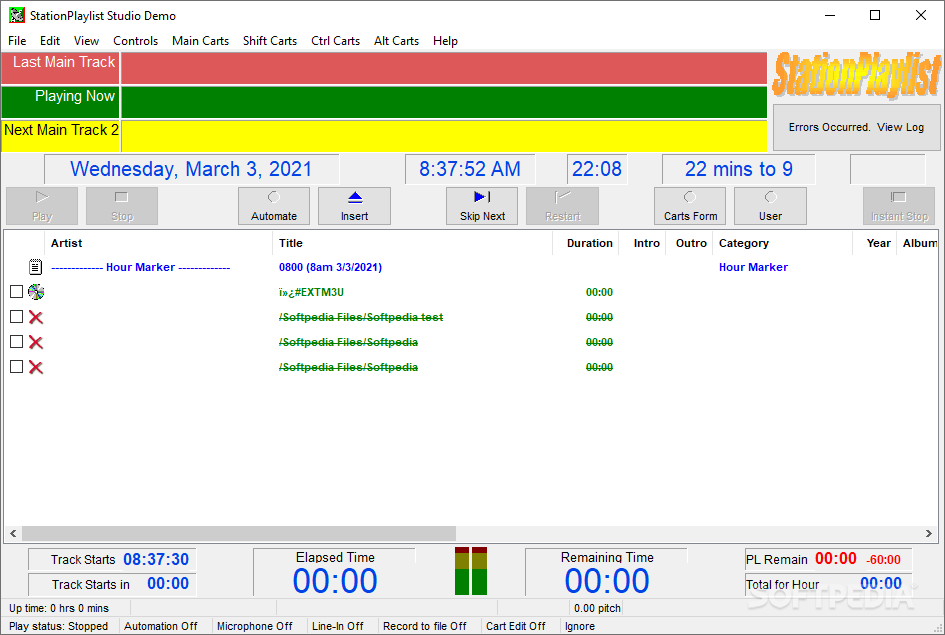The height and width of the screenshot is (635, 945).
Task: Click the Next Main Track 2 yellow bar
Action: [x=444, y=136]
